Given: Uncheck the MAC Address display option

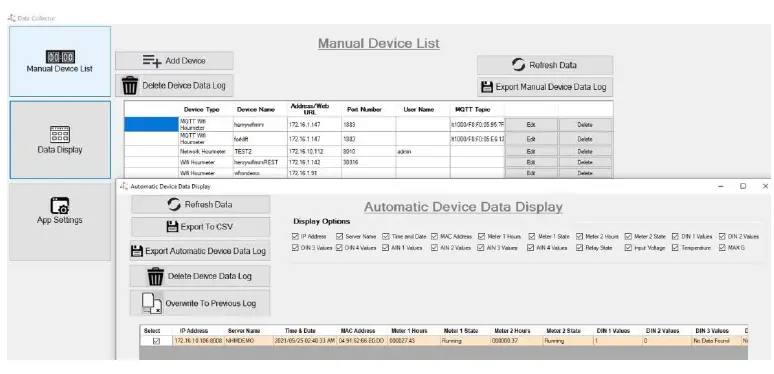Looking at the screenshot, I should (x=434, y=236).
